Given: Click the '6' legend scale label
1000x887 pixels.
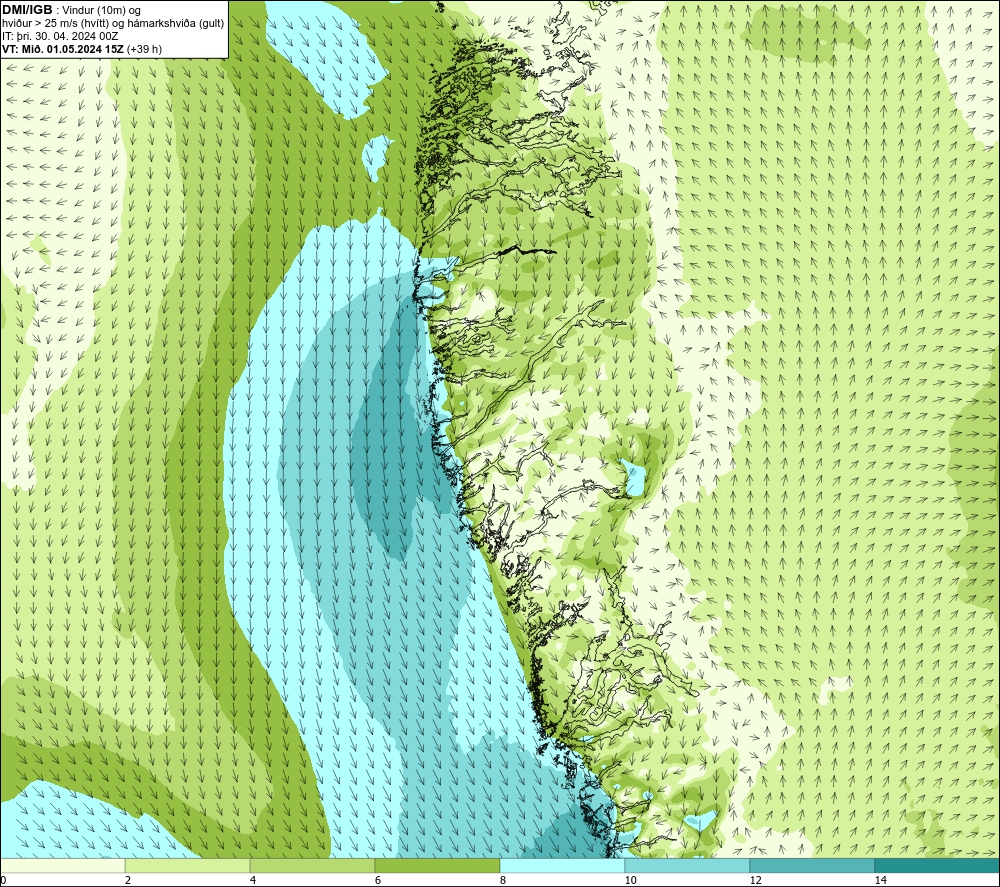Looking at the screenshot, I should click(x=378, y=881).
